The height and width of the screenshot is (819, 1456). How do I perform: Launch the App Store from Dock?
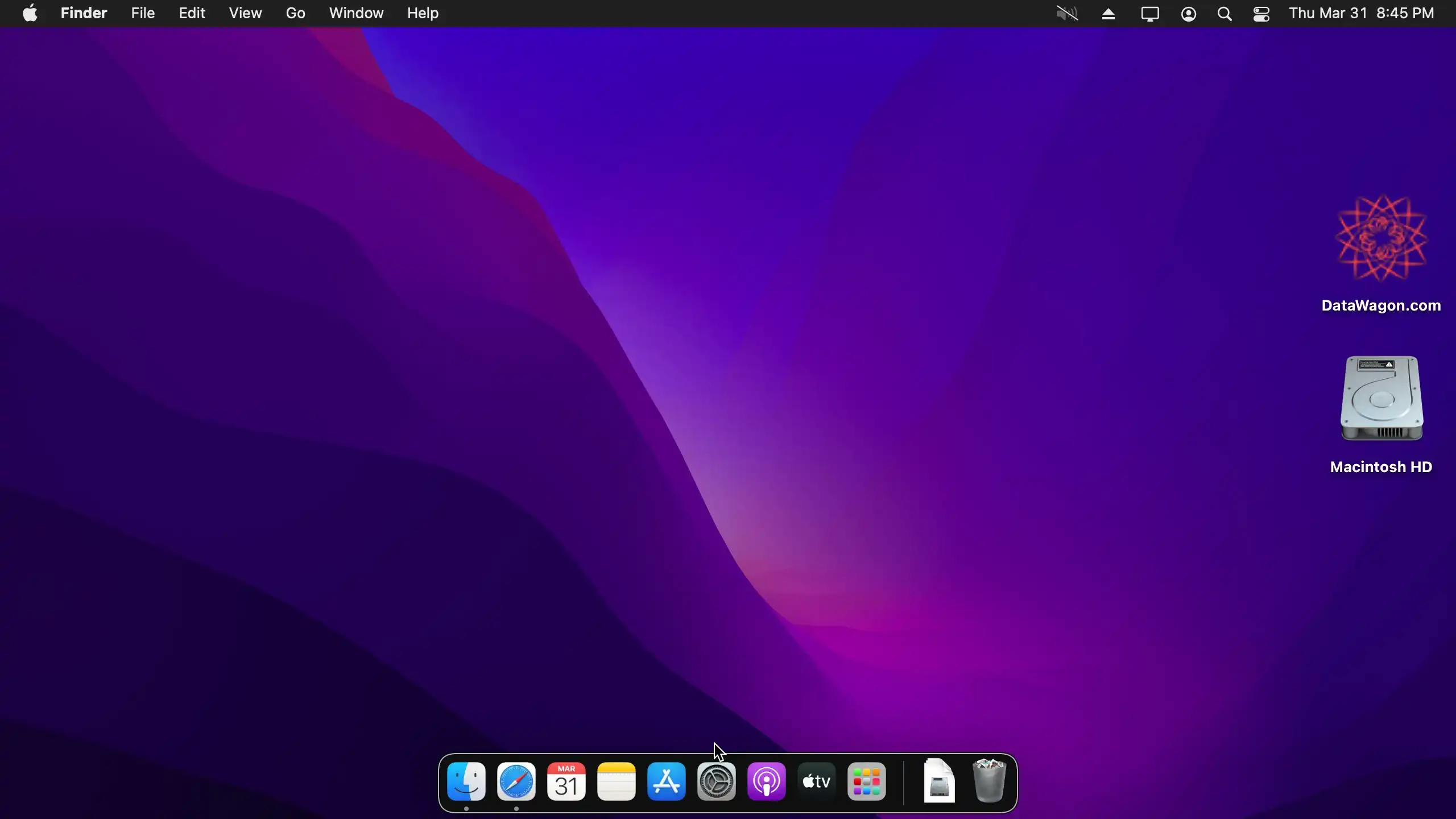point(666,781)
